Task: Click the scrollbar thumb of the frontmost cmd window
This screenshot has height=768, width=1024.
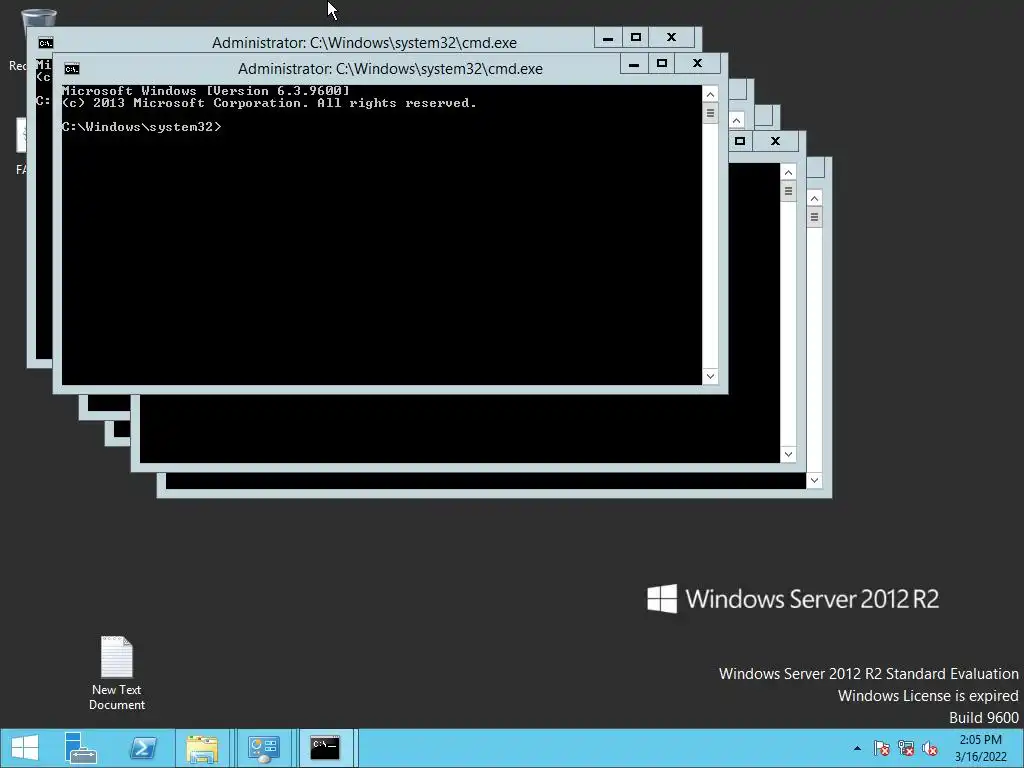Action: point(710,113)
